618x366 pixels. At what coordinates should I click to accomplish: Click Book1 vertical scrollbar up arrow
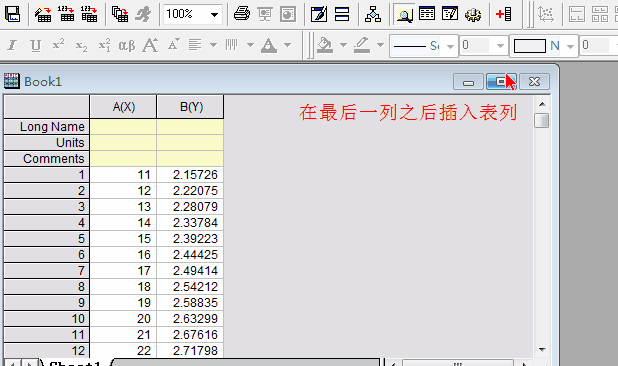(x=542, y=104)
